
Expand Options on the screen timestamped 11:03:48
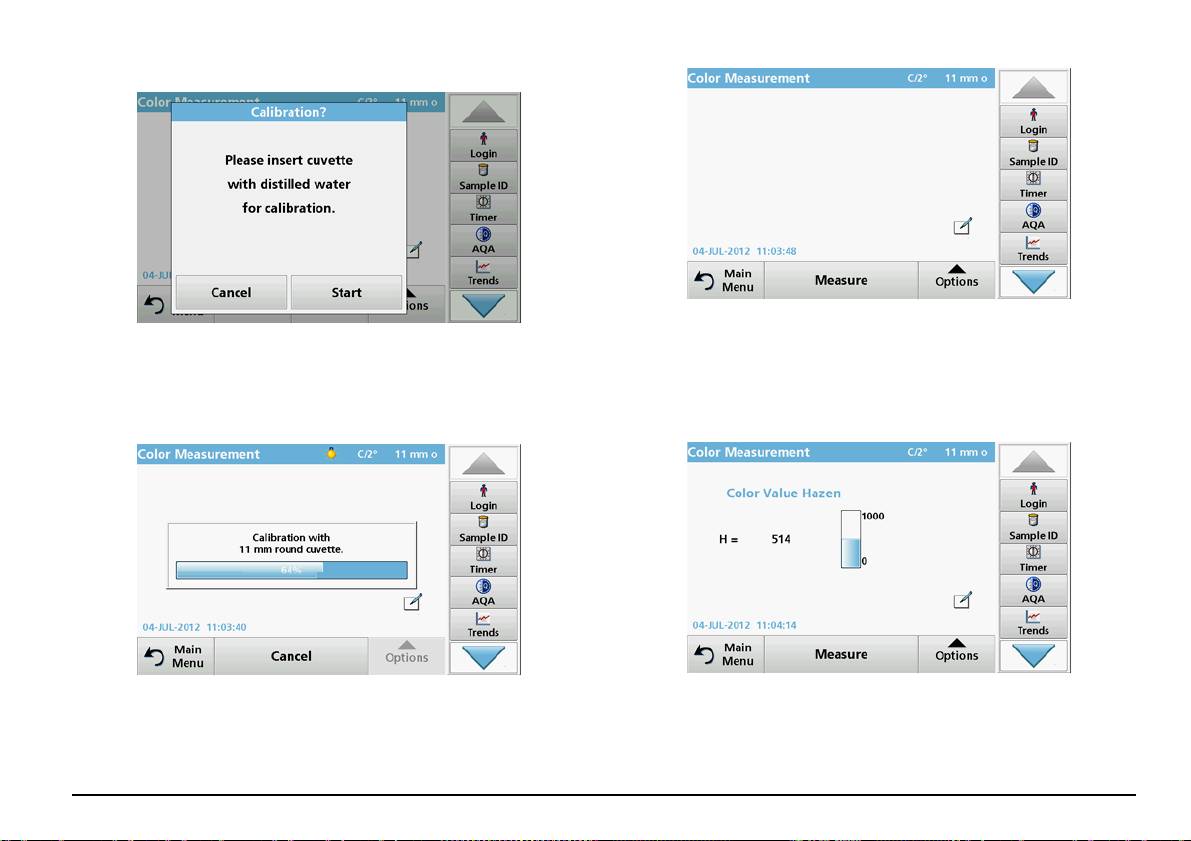(956, 280)
